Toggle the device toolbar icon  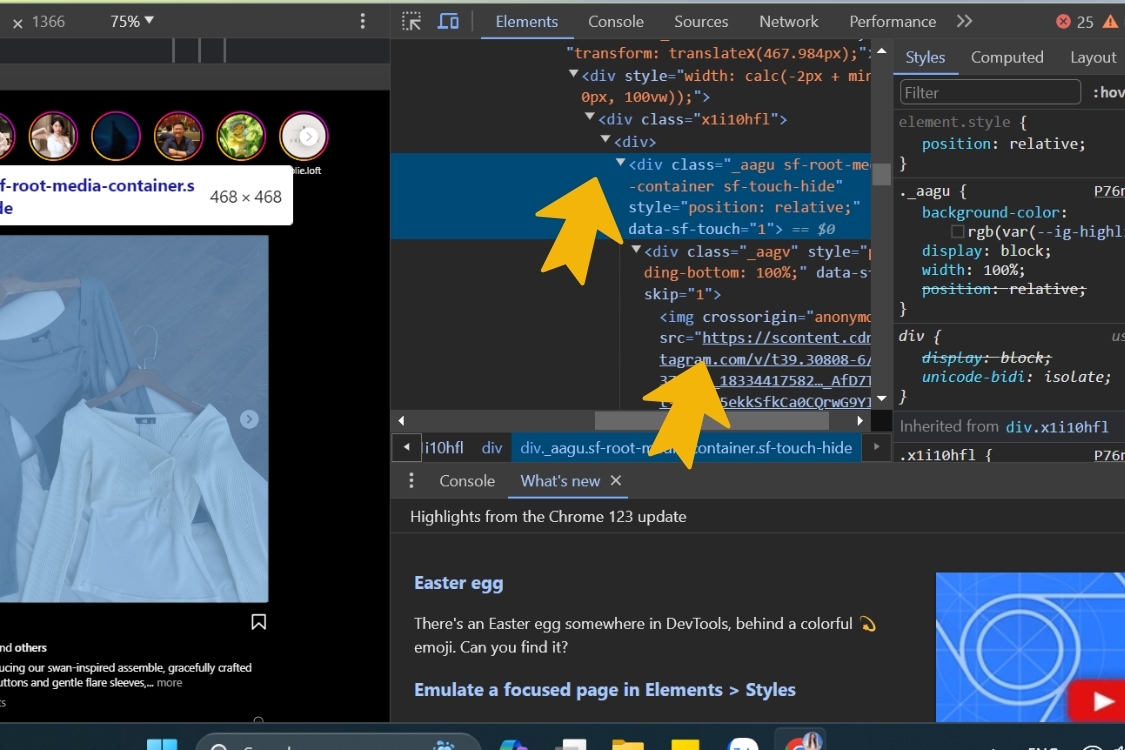[x=448, y=22]
